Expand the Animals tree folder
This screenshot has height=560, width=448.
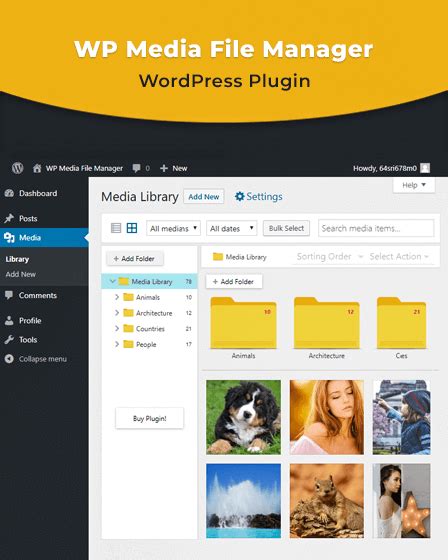(117, 297)
